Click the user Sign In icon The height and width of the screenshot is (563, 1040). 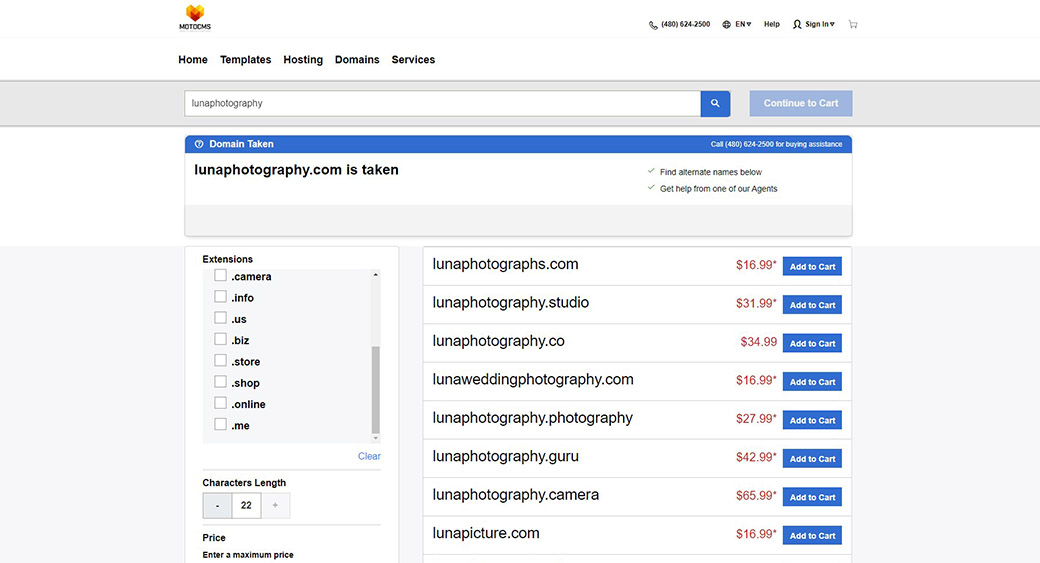pyautogui.click(x=797, y=25)
